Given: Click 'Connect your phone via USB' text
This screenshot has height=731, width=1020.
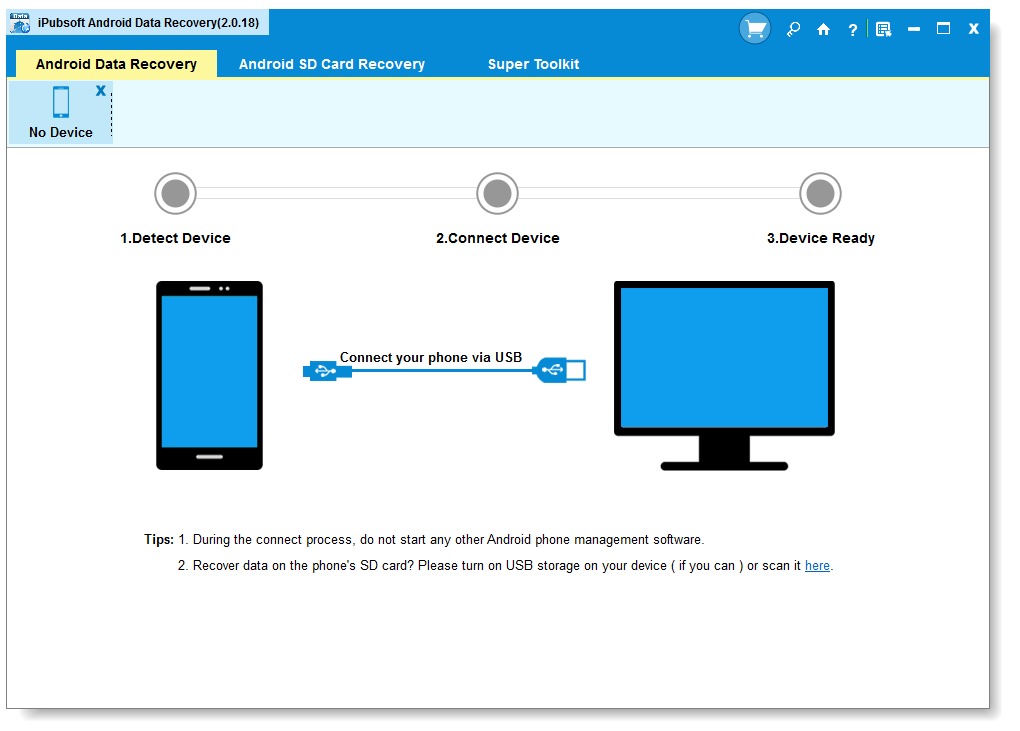Looking at the screenshot, I should (x=431, y=357).
